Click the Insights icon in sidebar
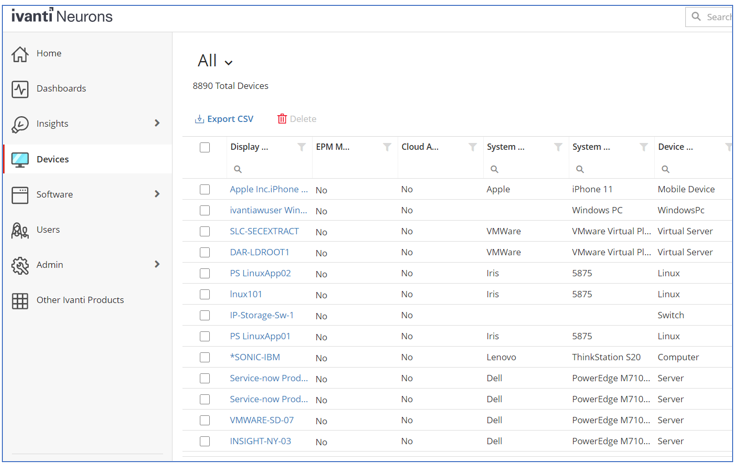734x466 pixels. click(20, 124)
